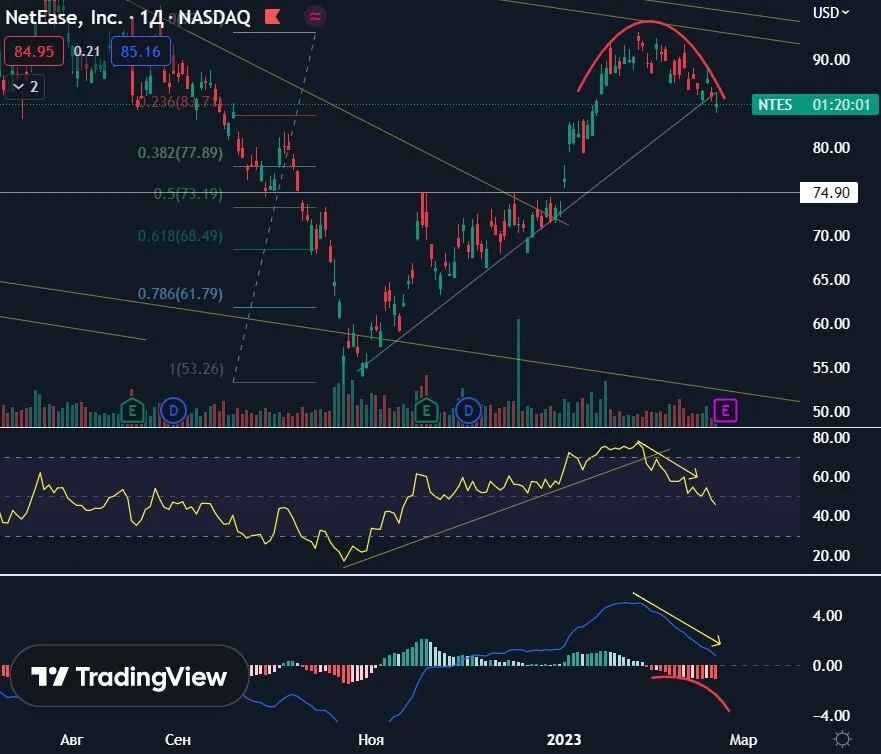881x754 pixels.
Task: Select the 0.618(68.49) Fibonacci level label
Action: 180,235
